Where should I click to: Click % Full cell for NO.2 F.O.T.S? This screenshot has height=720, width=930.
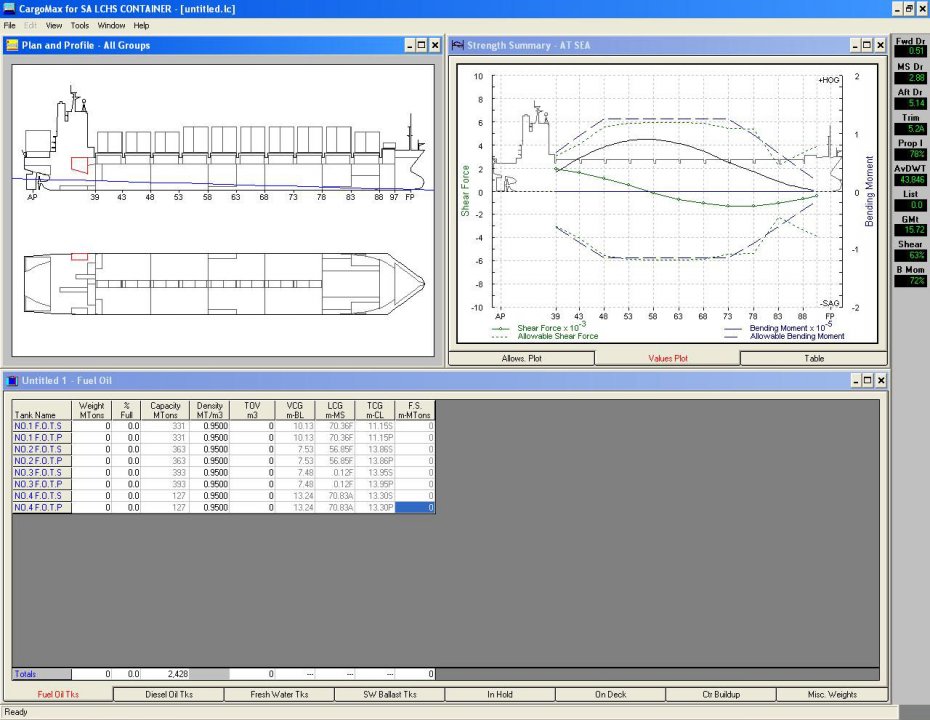point(126,449)
